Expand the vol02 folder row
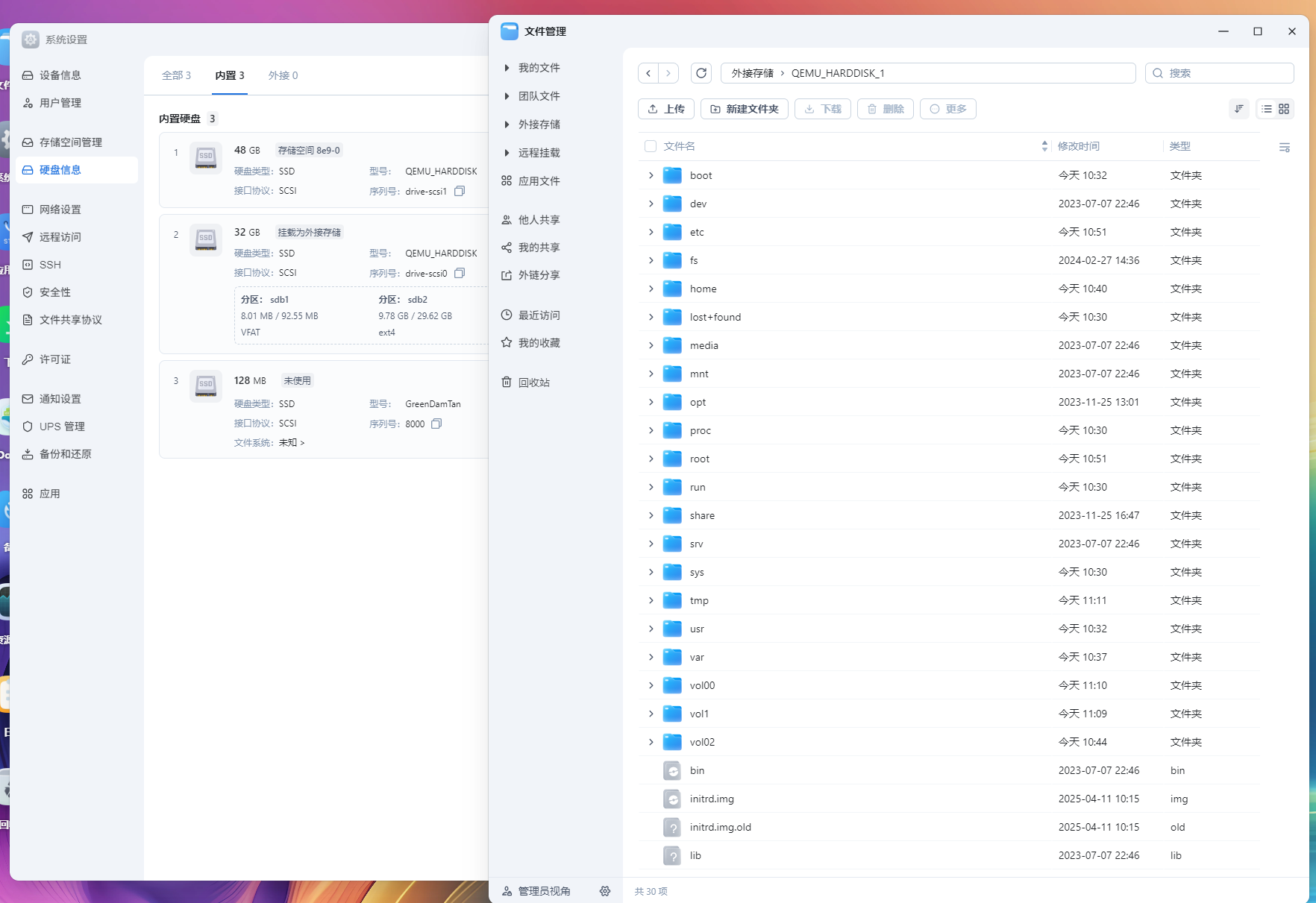The image size is (1316, 903). tap(651, 742)
